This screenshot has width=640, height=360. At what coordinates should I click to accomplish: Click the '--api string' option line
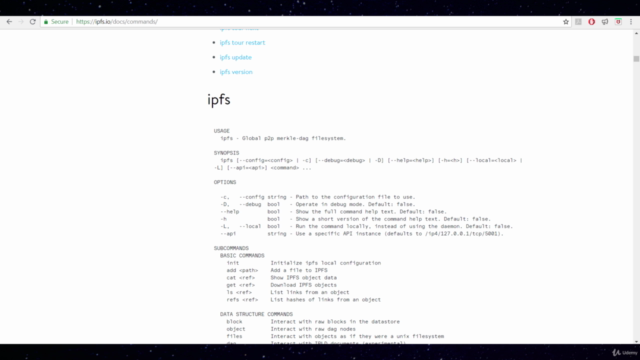(x=362, y=233)
